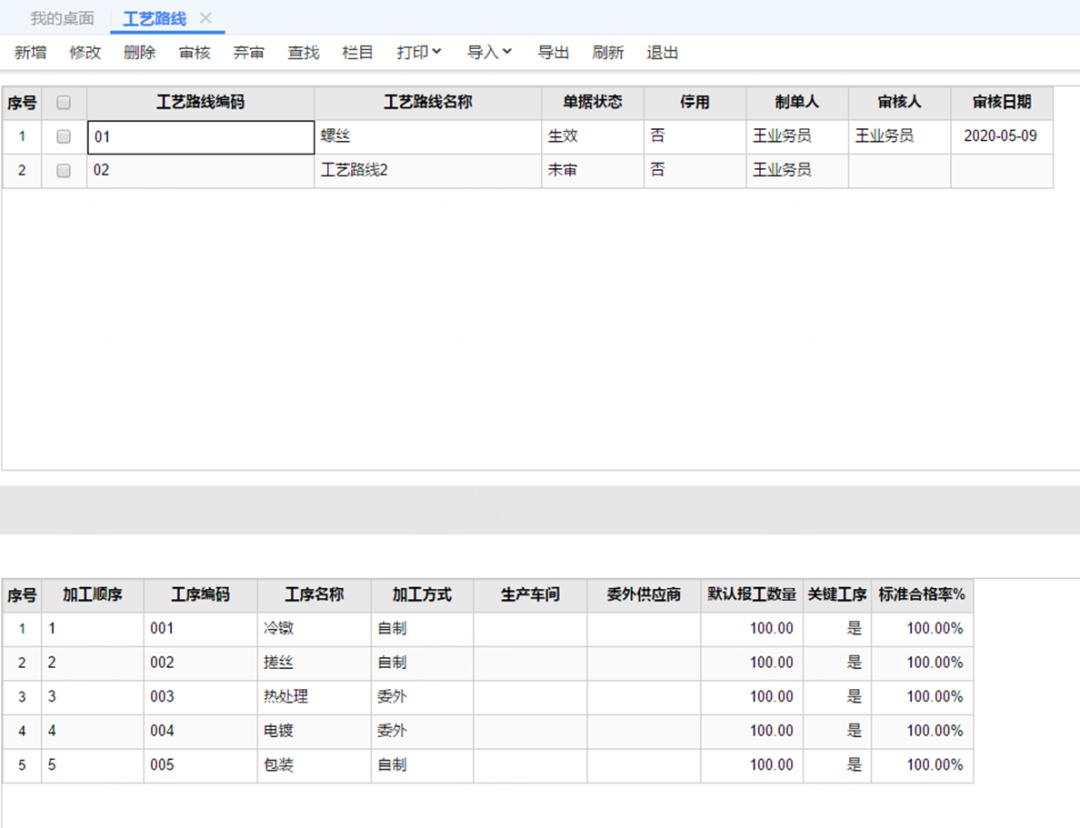Select process code 005 cell
The width and height of the screenshot is (1080, 828).
pyautogui.click(x=200, y=765)
